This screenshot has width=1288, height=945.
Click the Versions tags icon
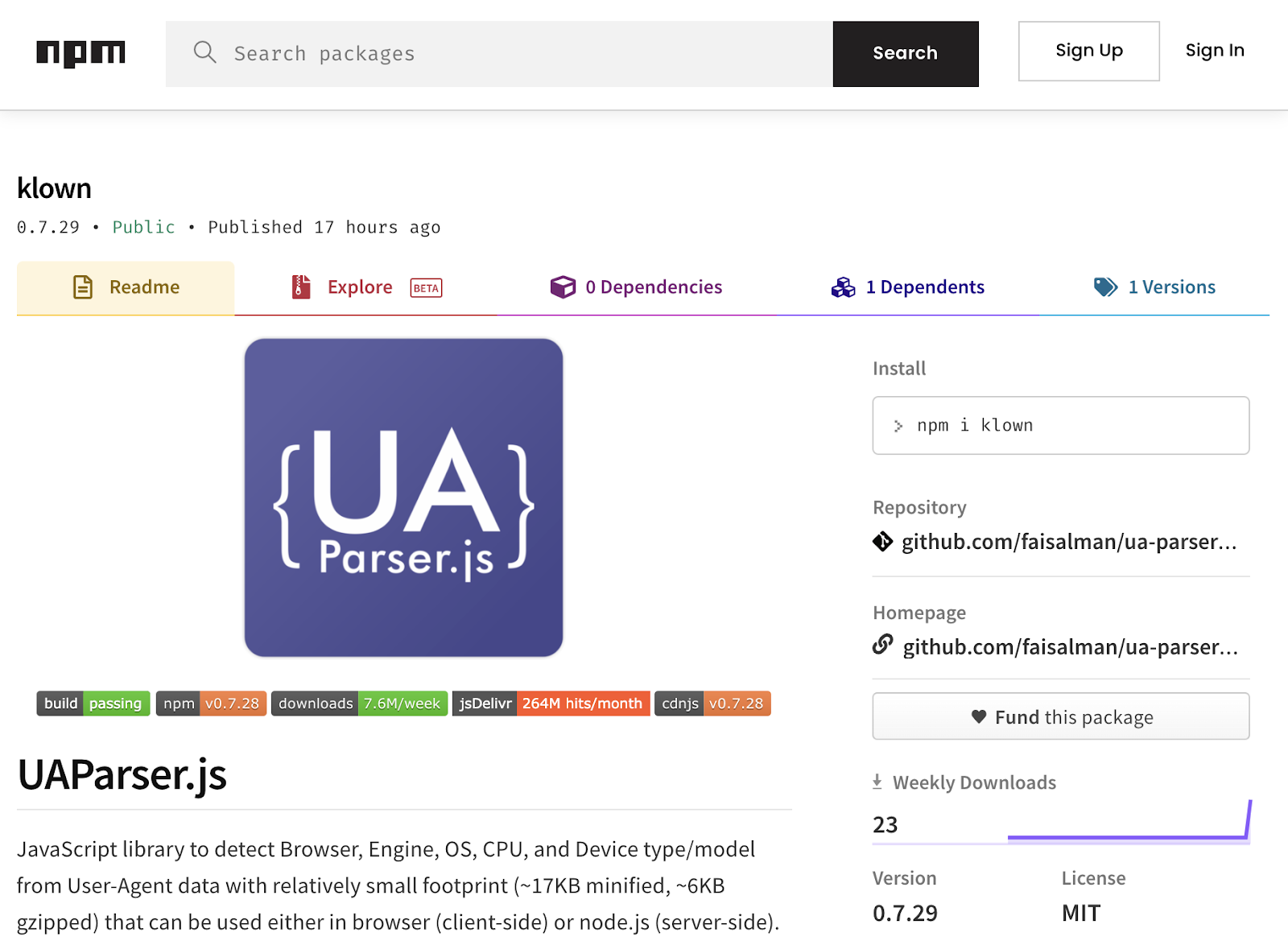(x=1105, y=287)
